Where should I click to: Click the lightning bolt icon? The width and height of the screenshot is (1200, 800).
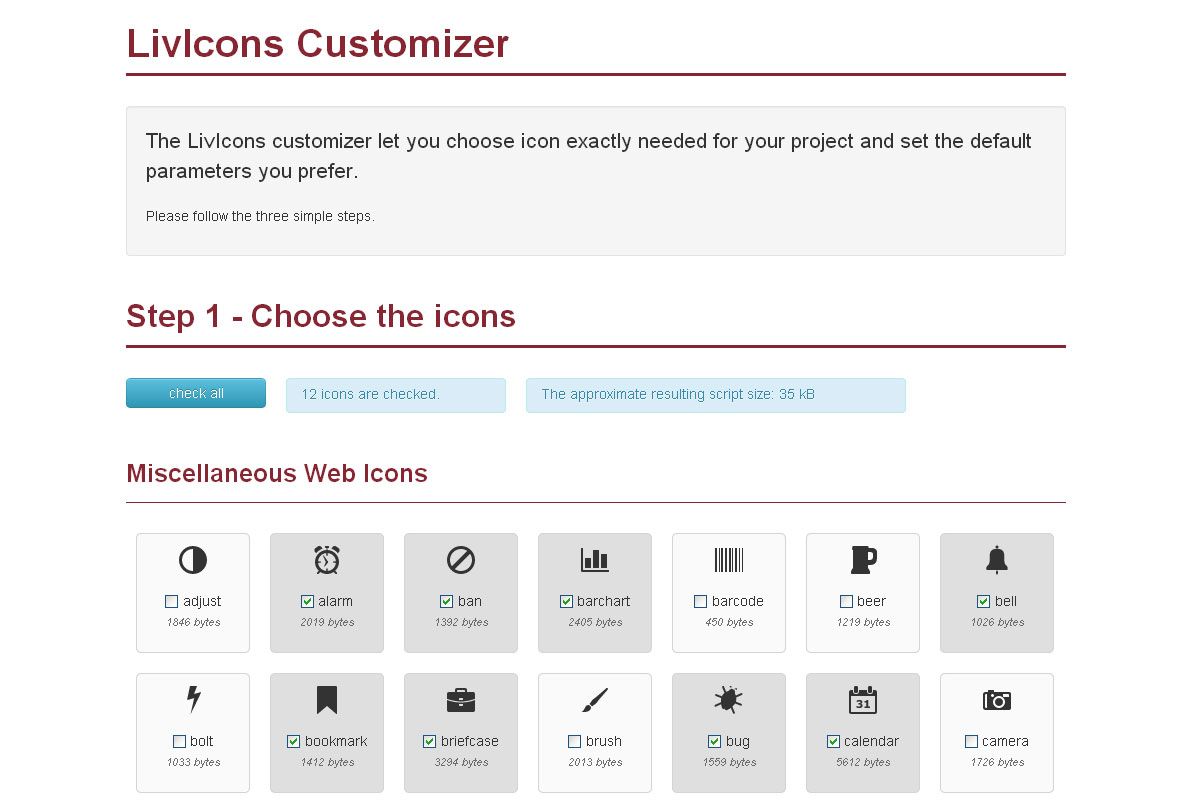tap(194, 700)
